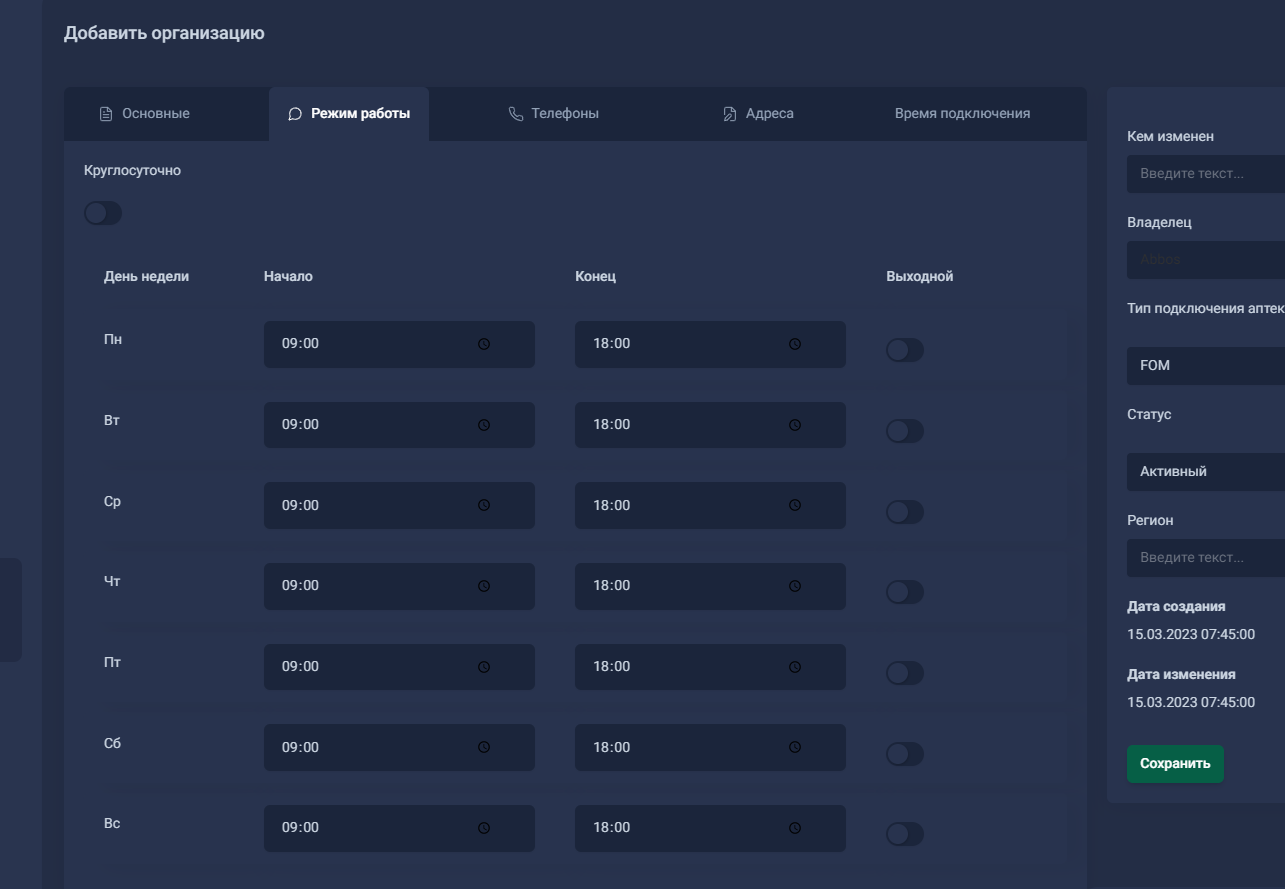Click the День недели column header

[146, 276]
